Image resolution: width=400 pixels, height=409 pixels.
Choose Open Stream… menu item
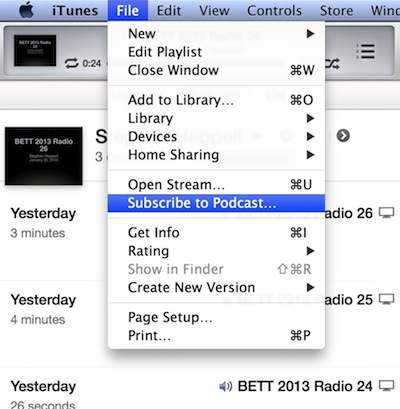pyautogui.click(x=216, y=185)
